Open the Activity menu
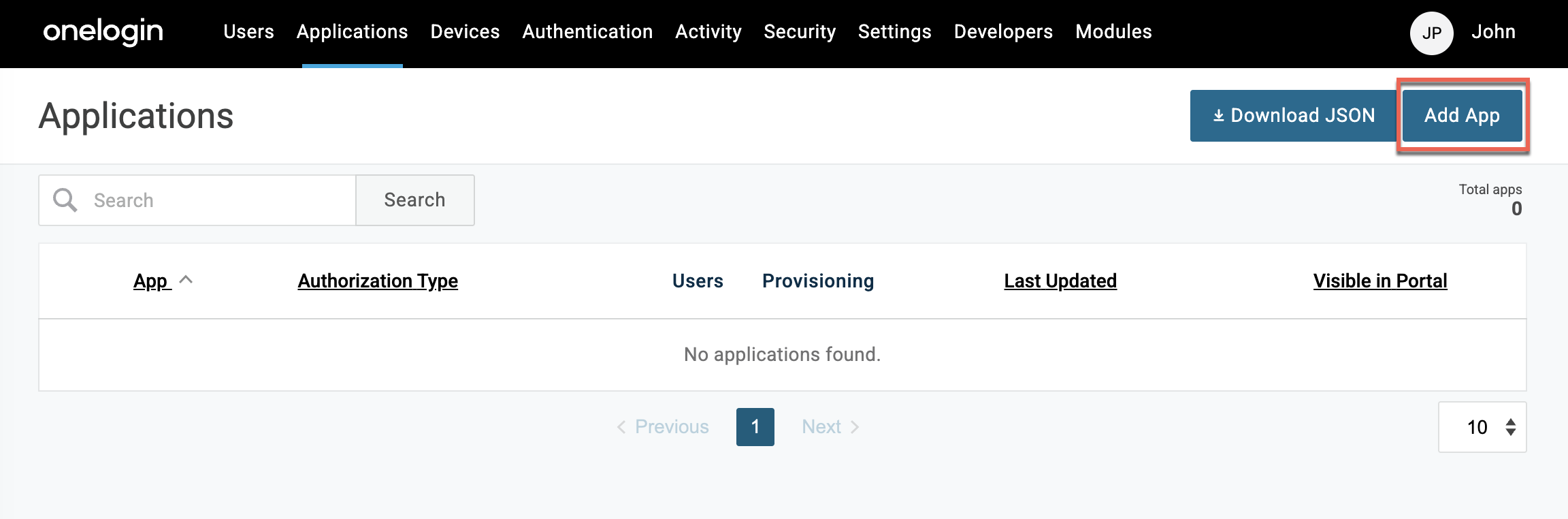 click(x=708, y=32)
